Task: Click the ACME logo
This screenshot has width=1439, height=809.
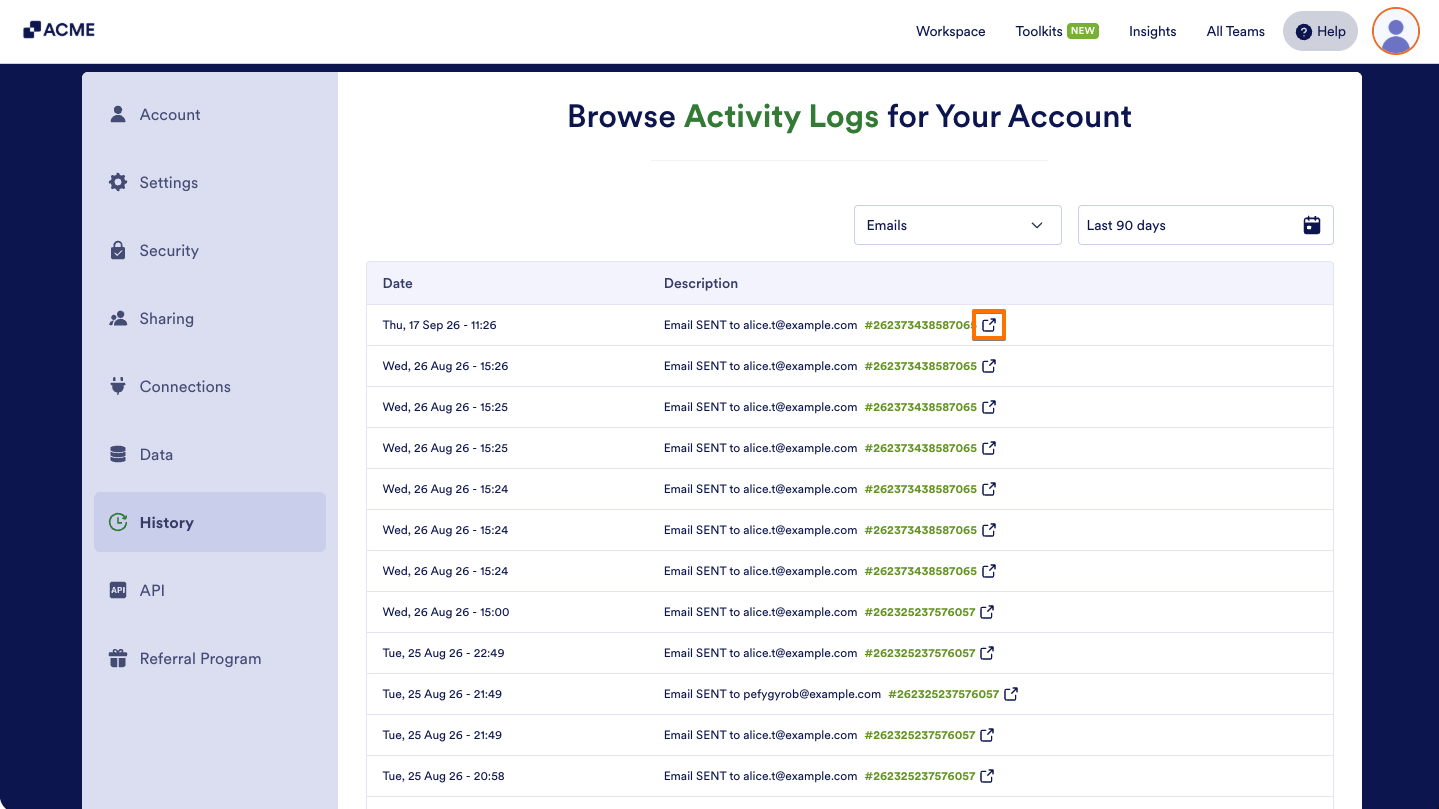Action: 59,30
